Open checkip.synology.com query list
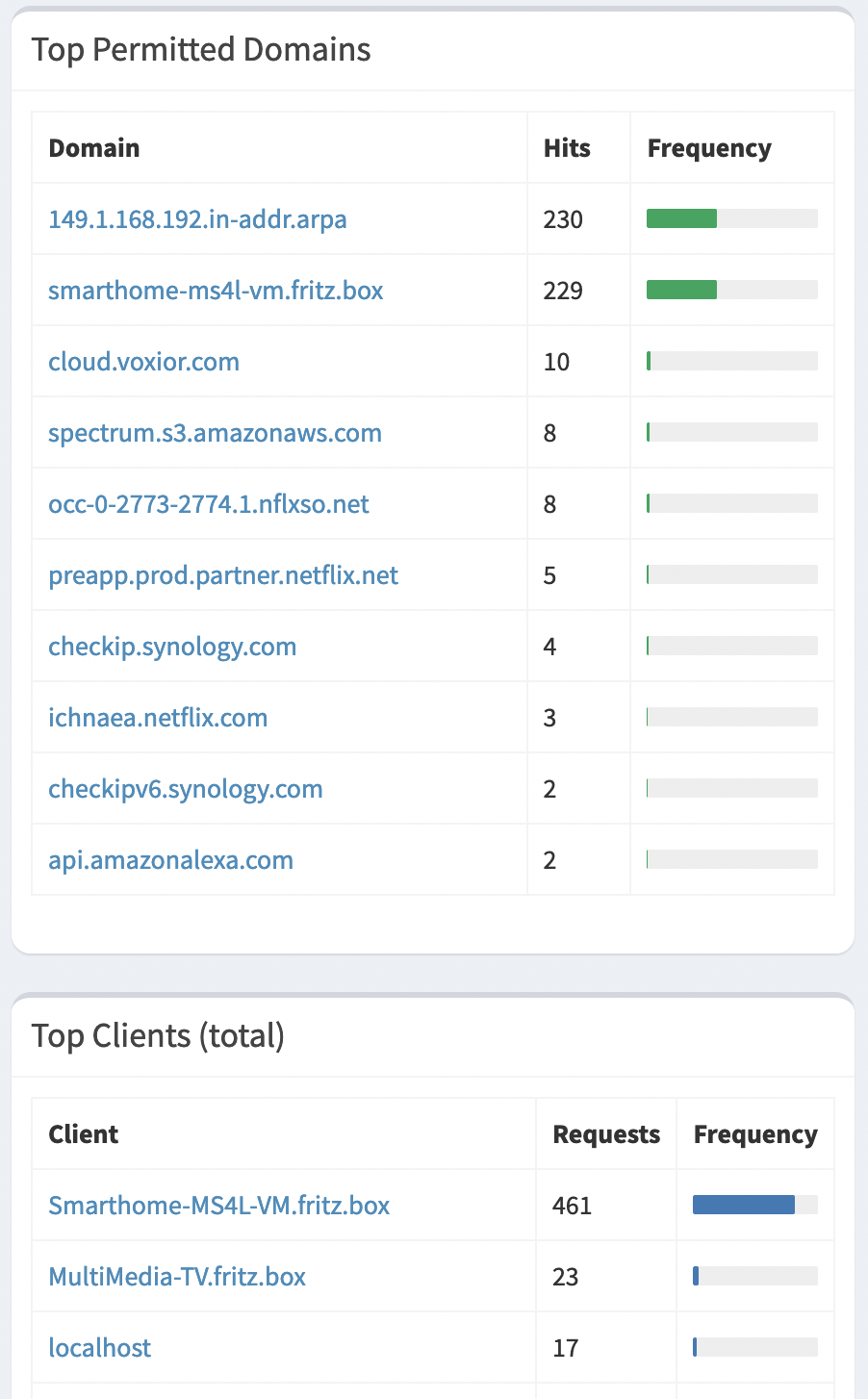Screen dimensions: 868x1399 (172, 647)
